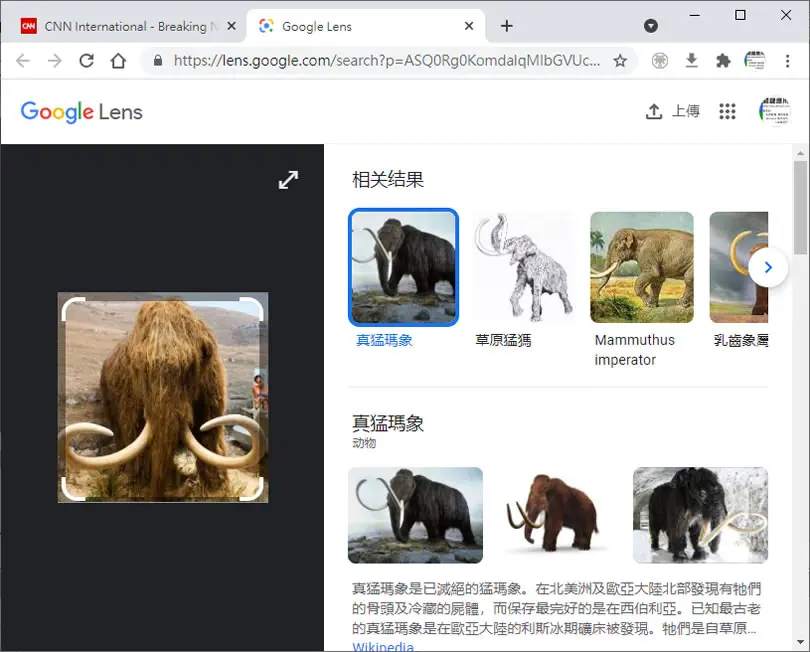Open the Google account avatar
810x652 pixels.
coord(774,111)
